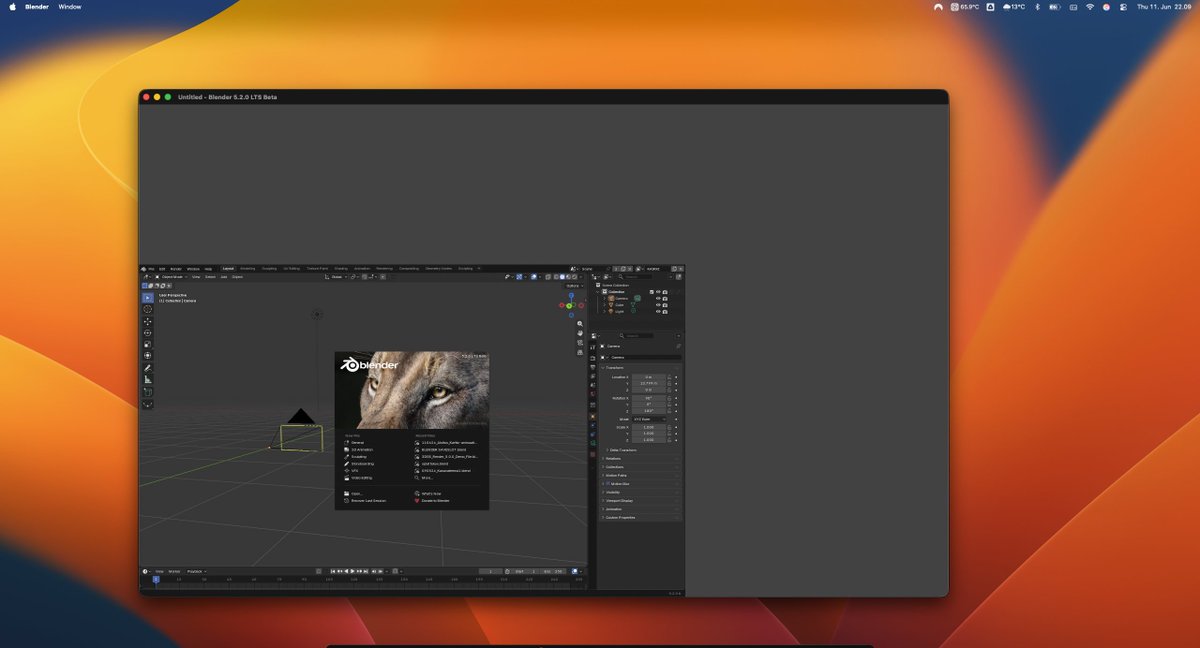Open the Tool properties tab icon
The image size is (1200, 648).
pyautogui.click(x=593, y=348)
